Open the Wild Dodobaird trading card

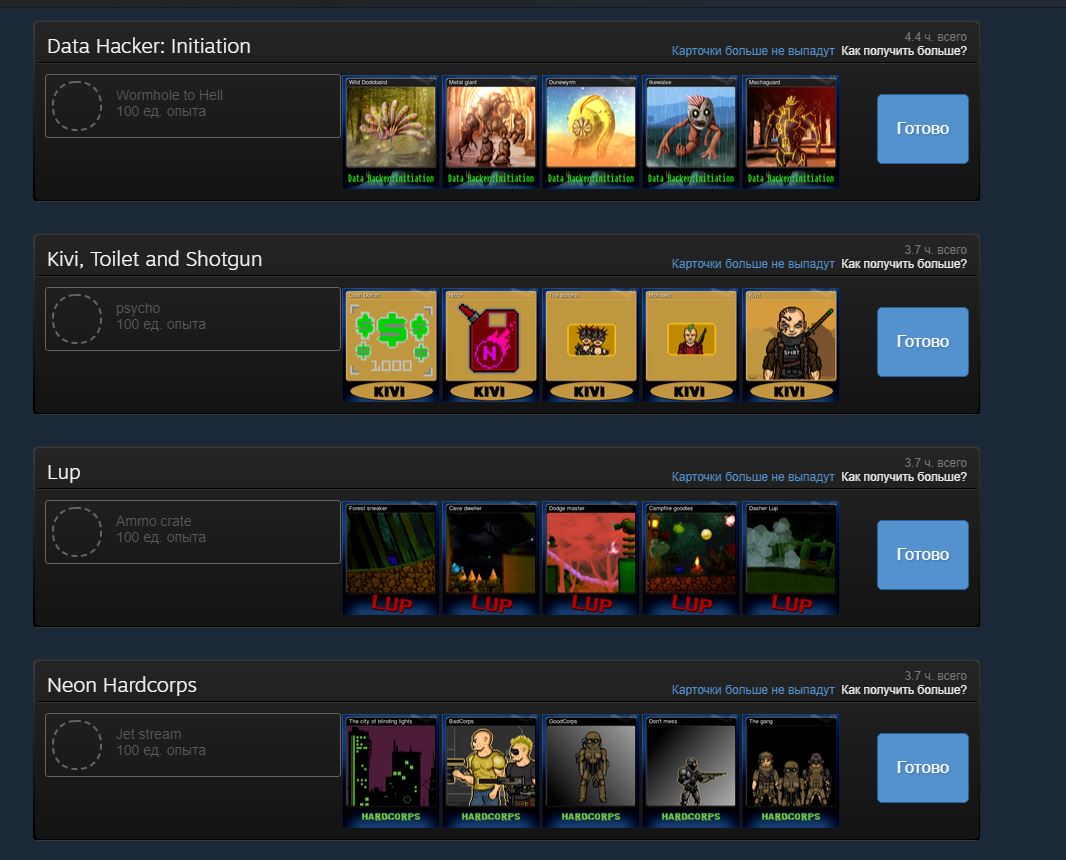(390, 131)
